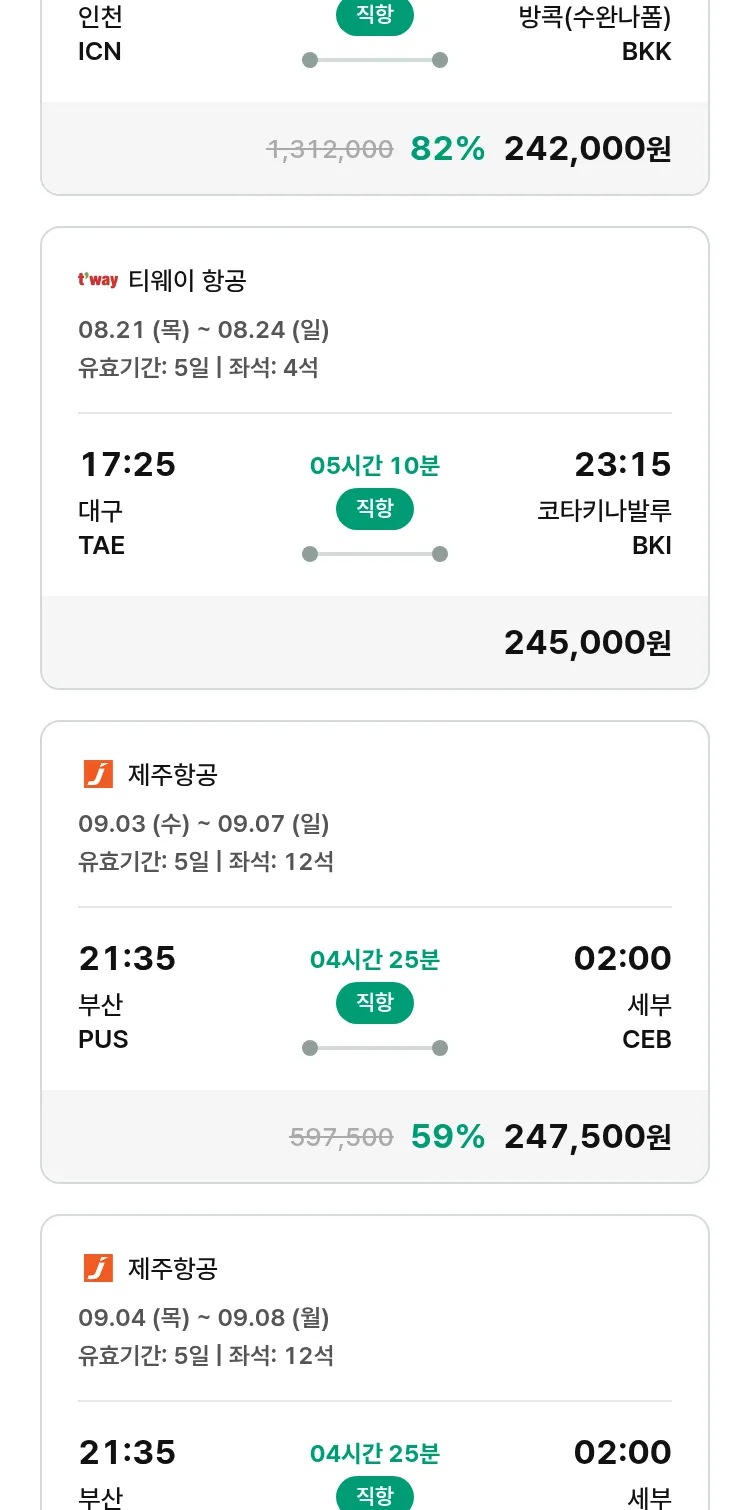Click Jeju Air logo on 09.04 flight
The height and width of the screenshot is (1510, 750).
coord(98,1268)
